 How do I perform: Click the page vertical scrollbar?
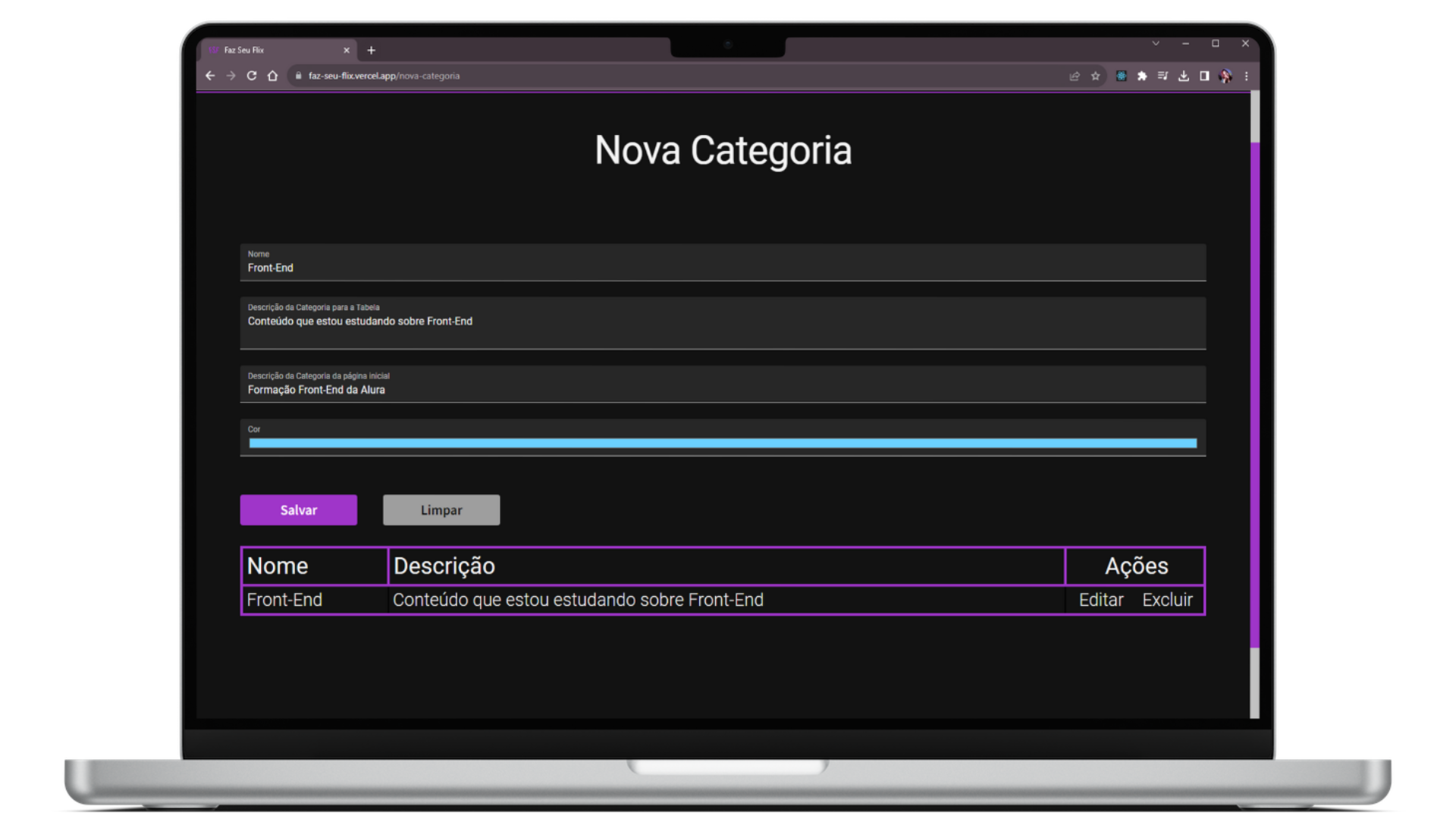1255,394
